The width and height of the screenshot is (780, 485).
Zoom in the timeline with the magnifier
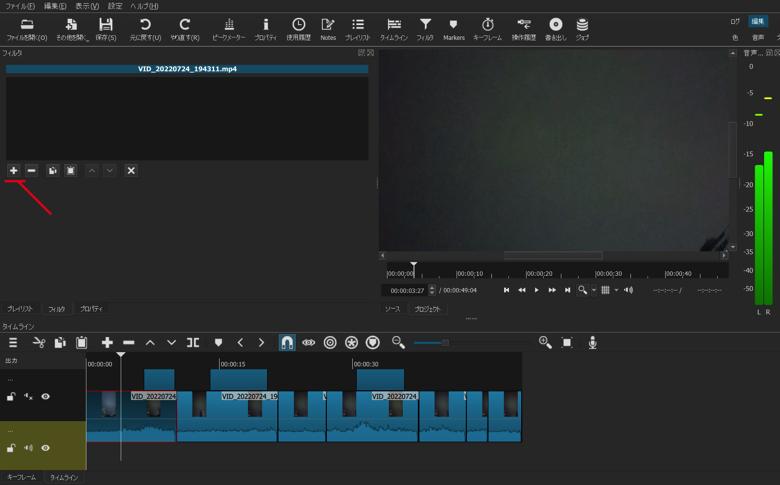[x=545, y=342]
